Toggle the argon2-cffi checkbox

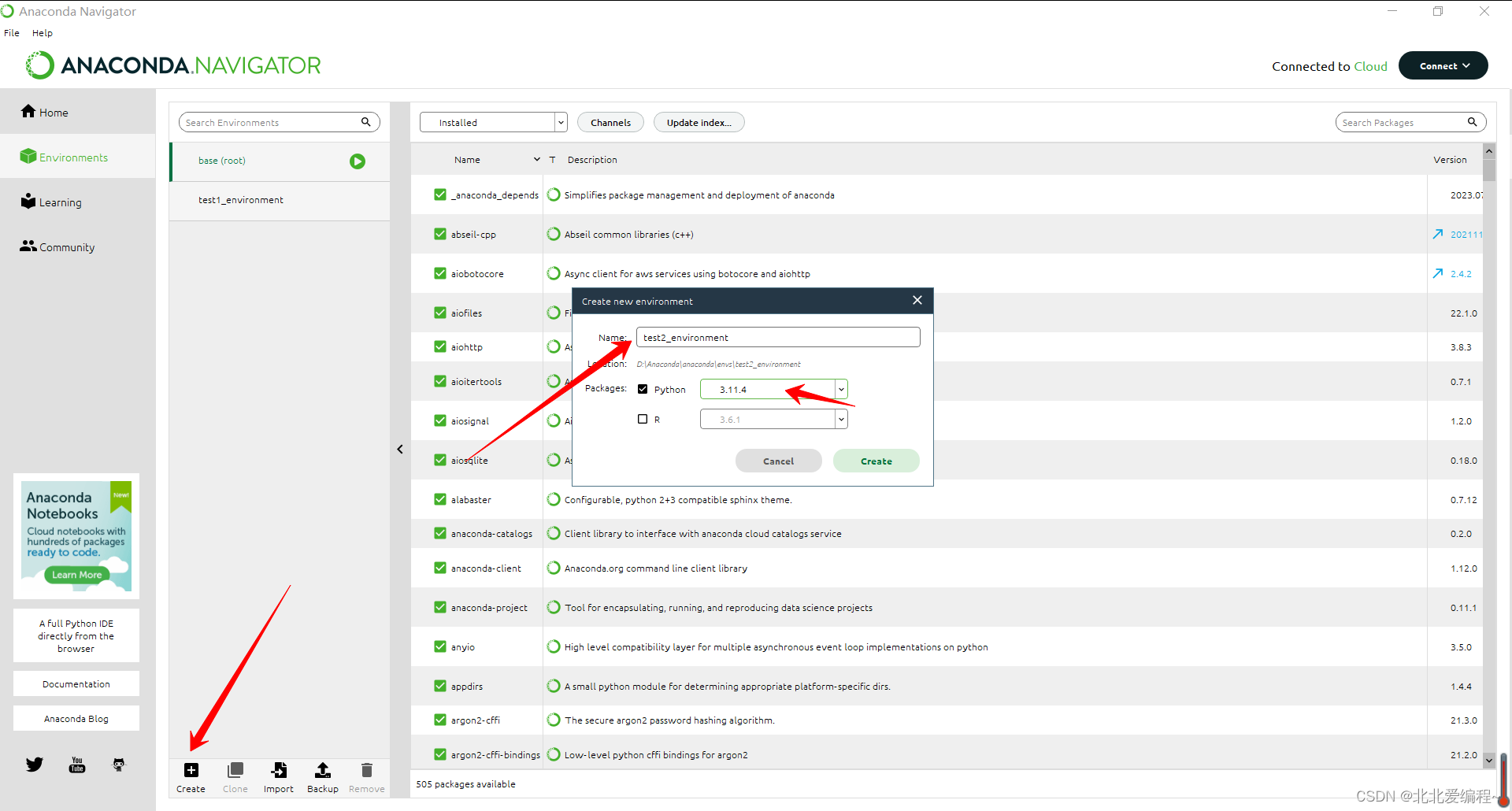coord(440,720)
